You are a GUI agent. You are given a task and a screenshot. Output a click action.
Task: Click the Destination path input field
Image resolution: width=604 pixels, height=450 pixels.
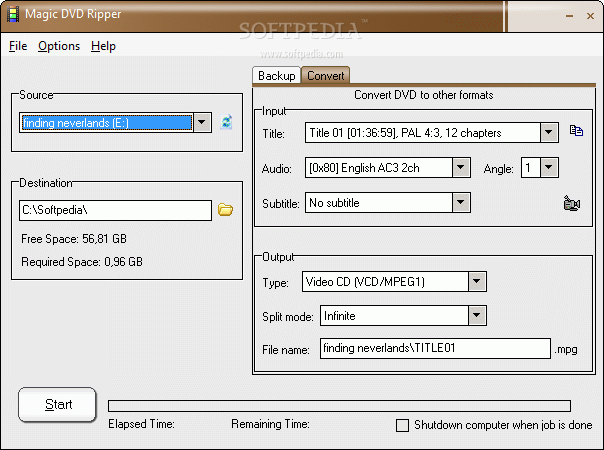[115, 210]
